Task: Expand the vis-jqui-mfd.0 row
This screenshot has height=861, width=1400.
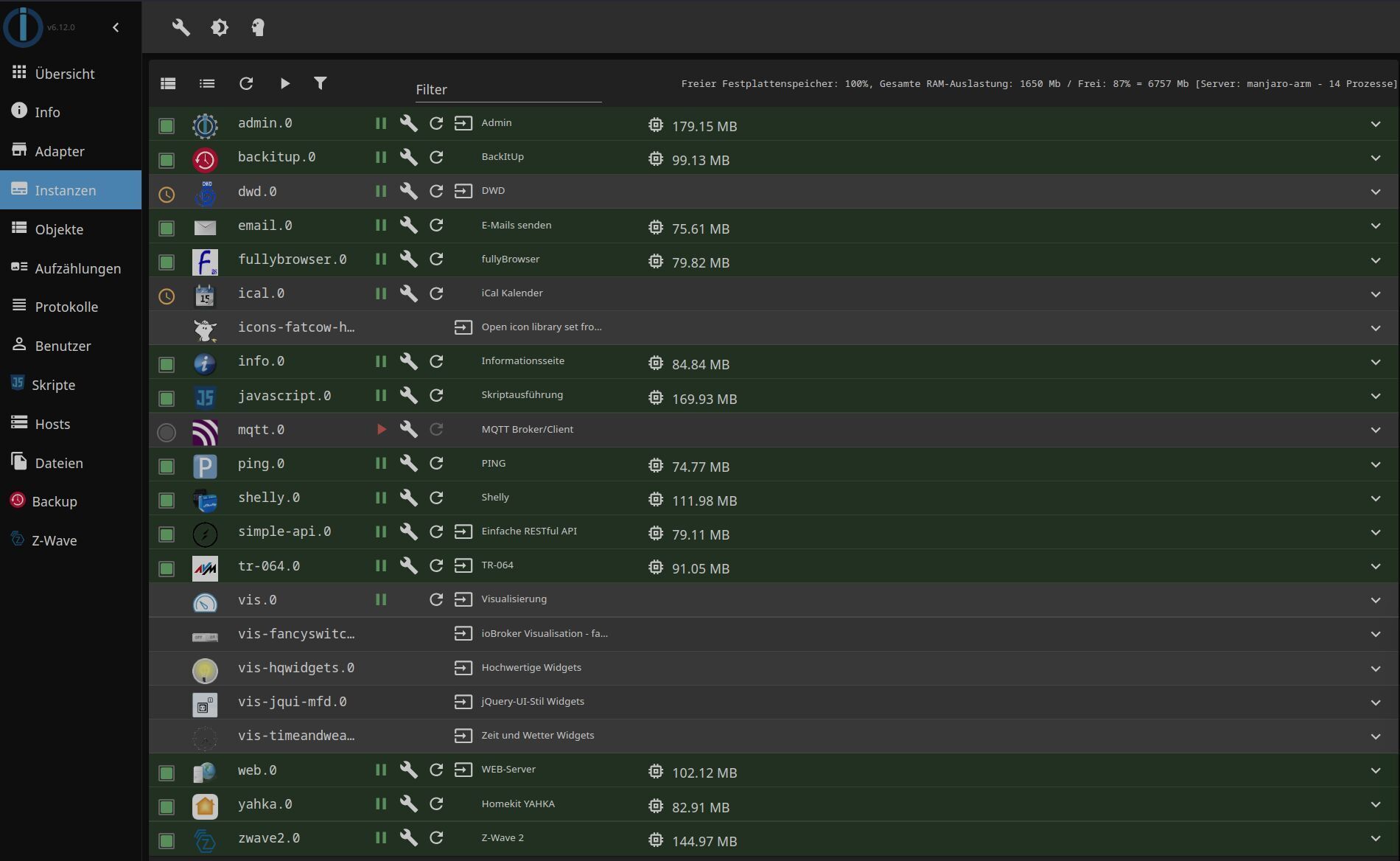Action: (x=1375, y=703)
